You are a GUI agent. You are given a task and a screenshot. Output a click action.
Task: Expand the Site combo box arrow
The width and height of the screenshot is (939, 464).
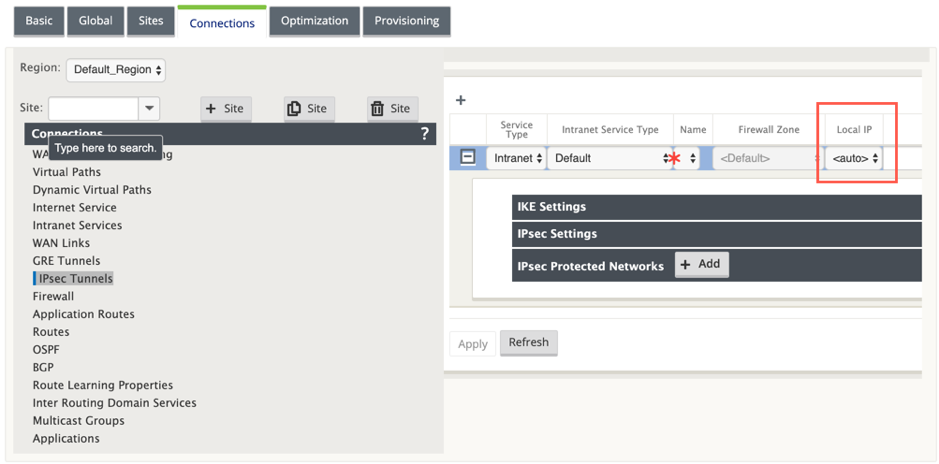pos(149,108)
